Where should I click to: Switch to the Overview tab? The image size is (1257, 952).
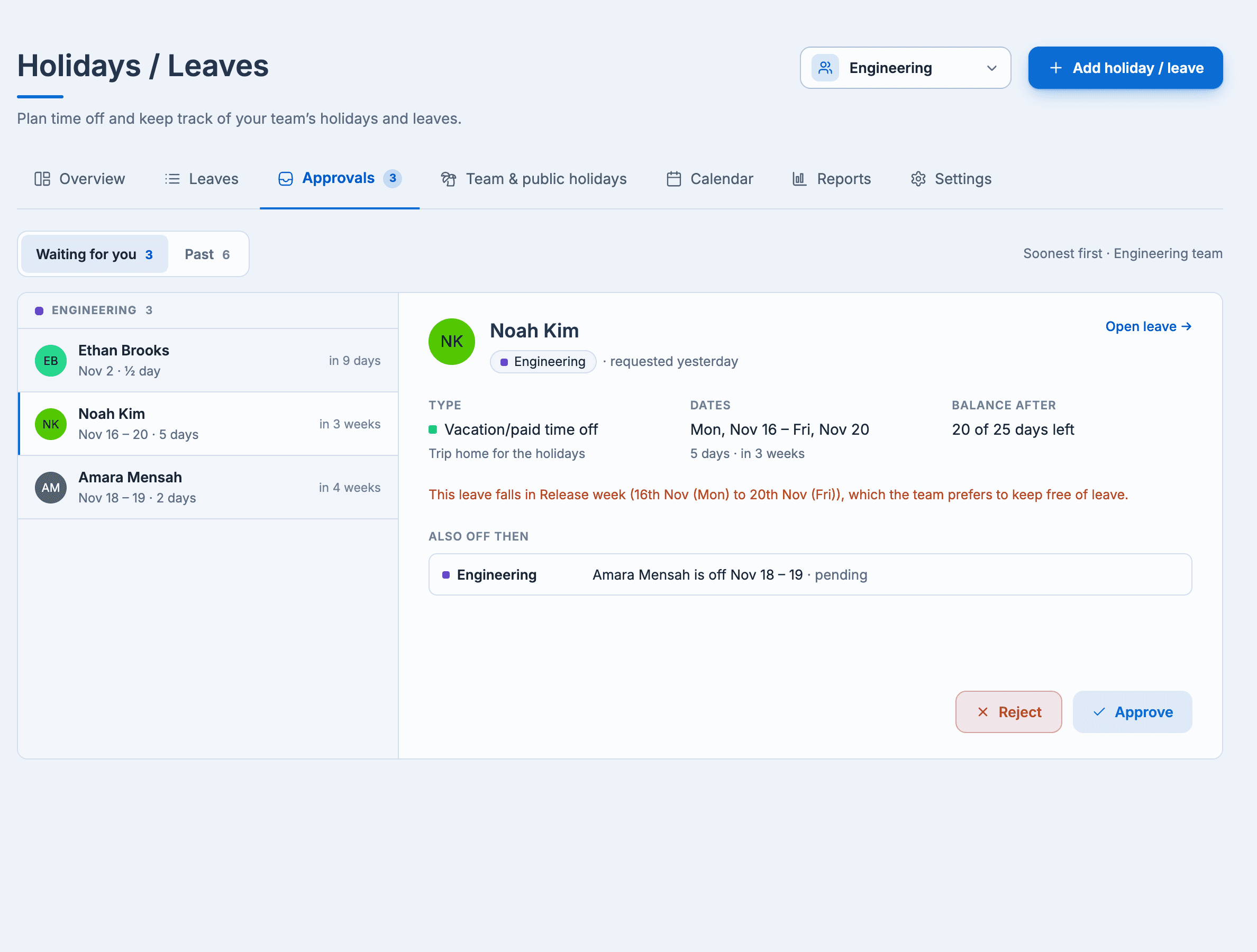tap(79, 179)
